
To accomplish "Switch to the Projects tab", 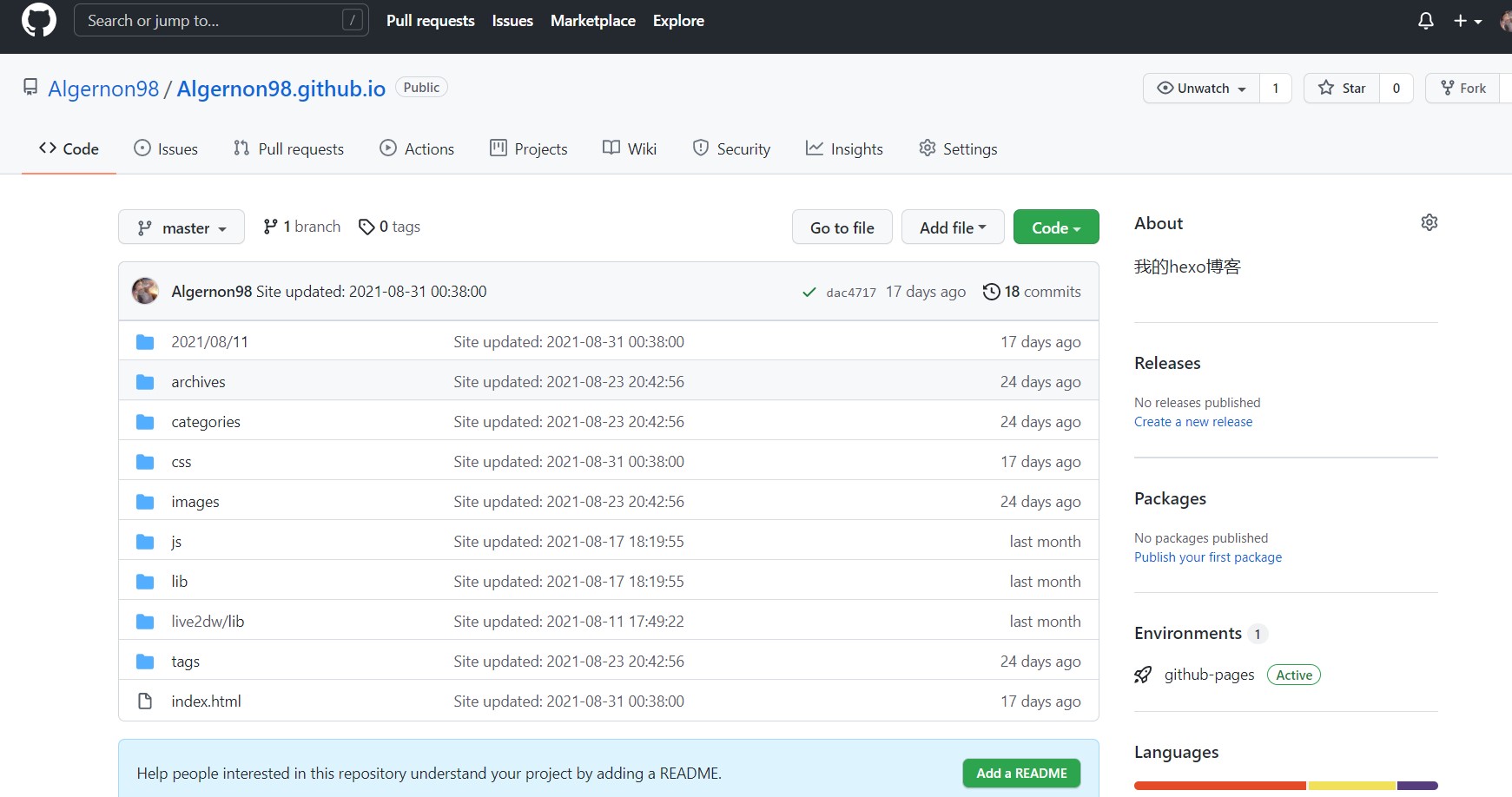I will pyautogui.click(x=528, y=148).
